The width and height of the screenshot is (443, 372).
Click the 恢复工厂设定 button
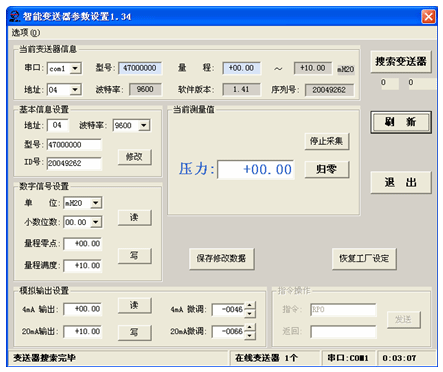pyautogui.click(x=364, y=258)
